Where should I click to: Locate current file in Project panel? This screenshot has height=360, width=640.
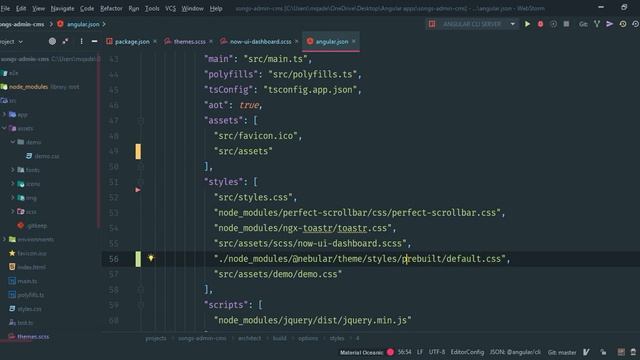(52, 41)
